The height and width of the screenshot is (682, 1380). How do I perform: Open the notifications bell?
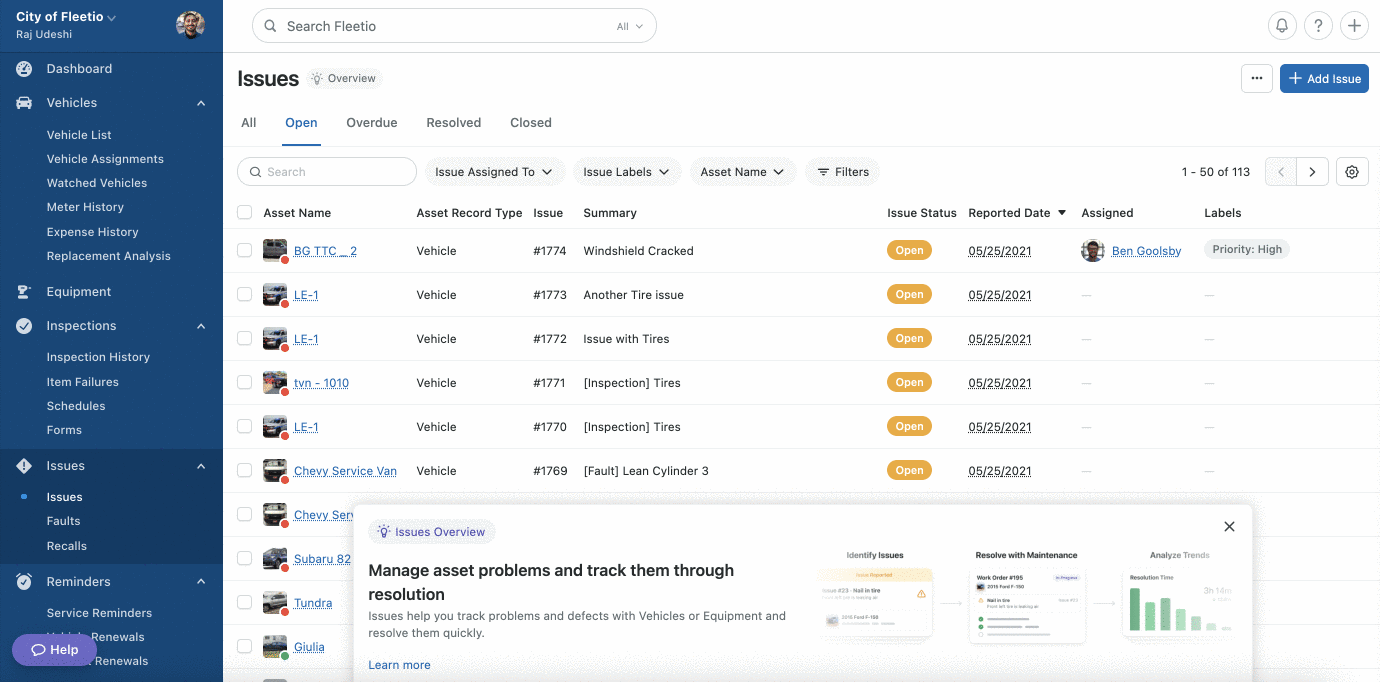(1282, 26)
